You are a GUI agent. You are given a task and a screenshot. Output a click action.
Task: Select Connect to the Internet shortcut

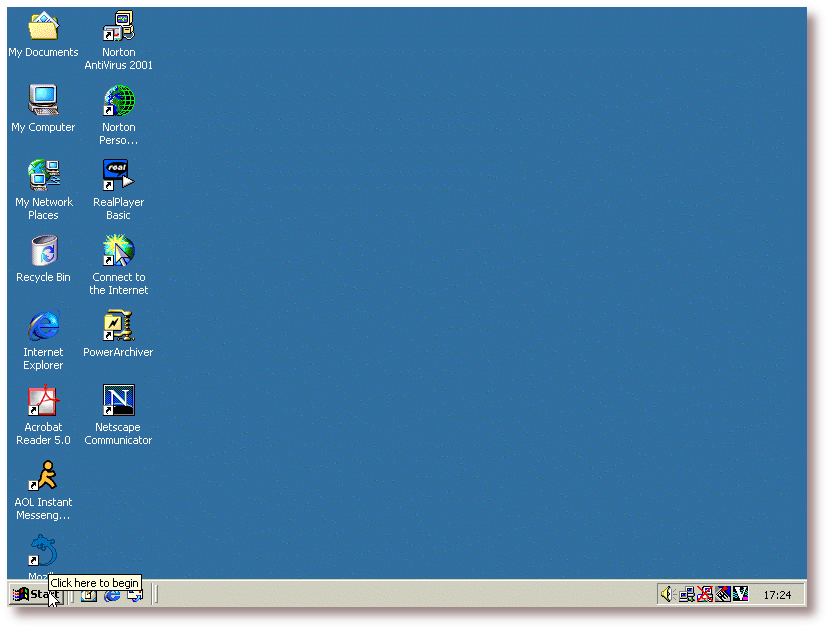(118, 251)
